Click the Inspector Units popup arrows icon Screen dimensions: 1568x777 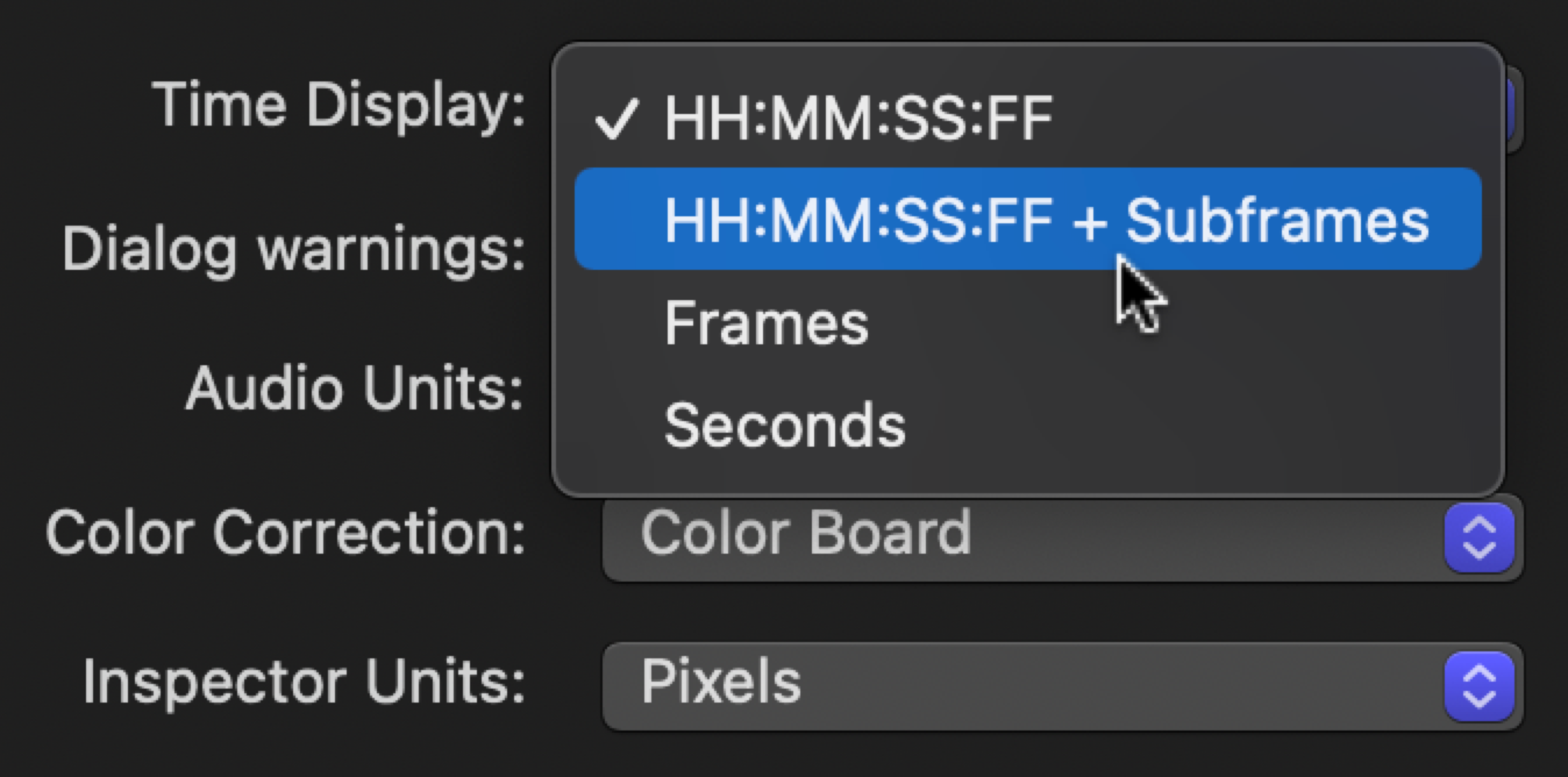coord(1478,686)
